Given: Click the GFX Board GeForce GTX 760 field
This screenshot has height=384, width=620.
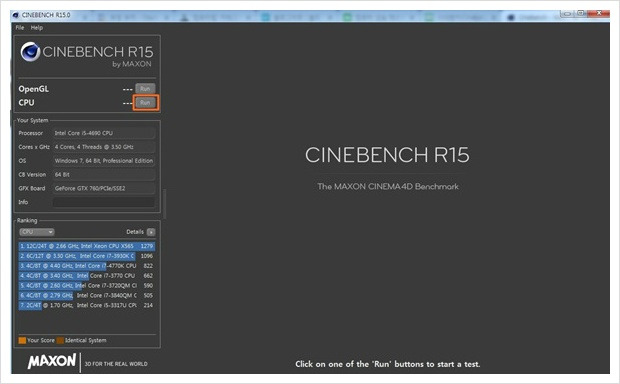Looking at the screenshot, I should tap(104, 188).
